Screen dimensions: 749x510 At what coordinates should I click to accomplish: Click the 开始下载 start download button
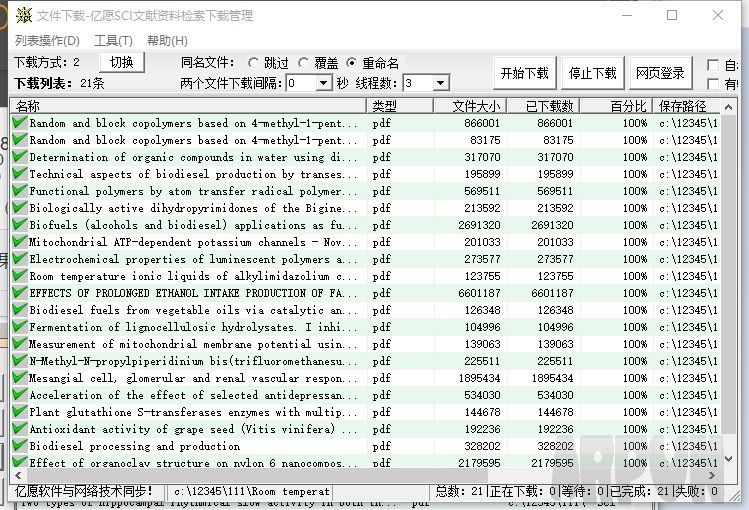click(x=524, y=73)
